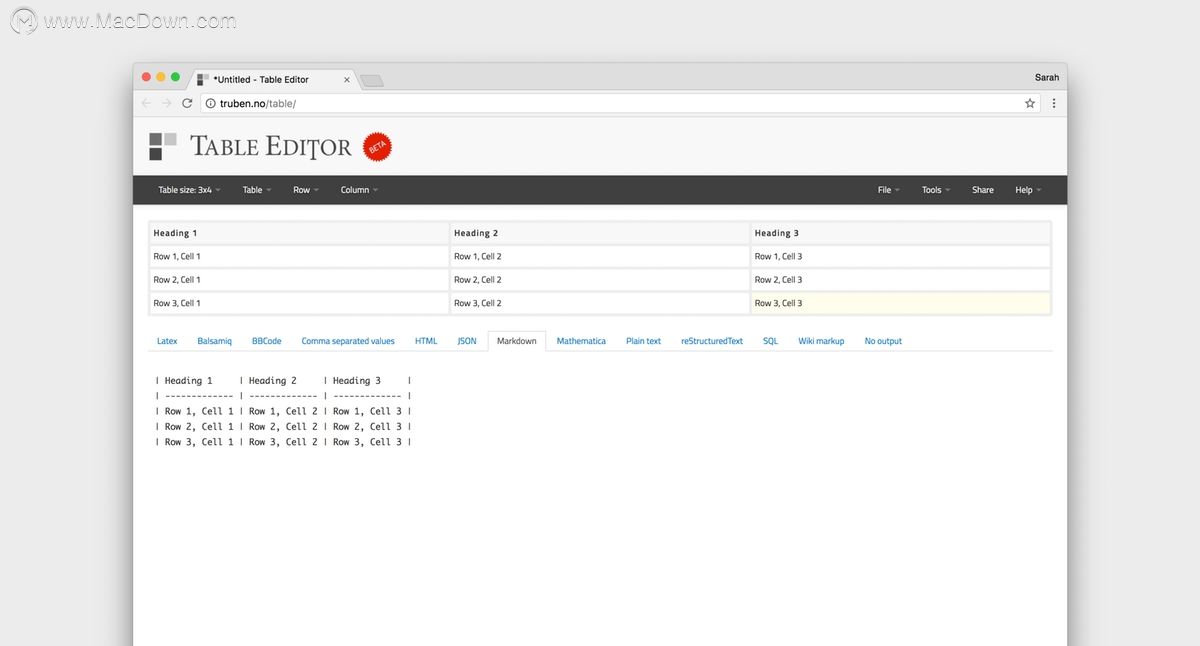Select the Row 2, Cell 3 table cell
The height and width of the screenshot is (646, 1200).
pos(900,280)
